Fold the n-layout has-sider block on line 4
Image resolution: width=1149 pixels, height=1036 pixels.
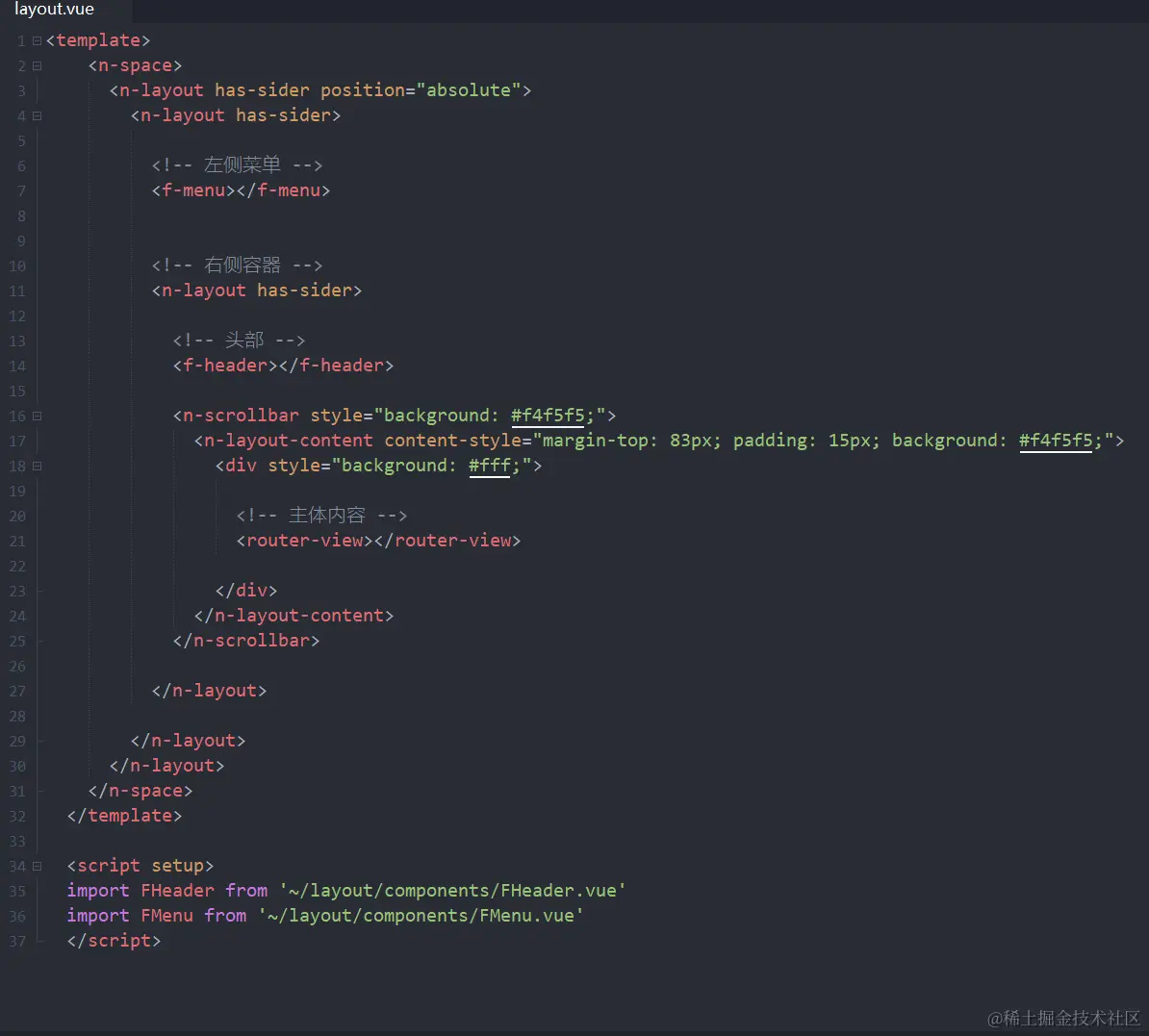point(37,115)
